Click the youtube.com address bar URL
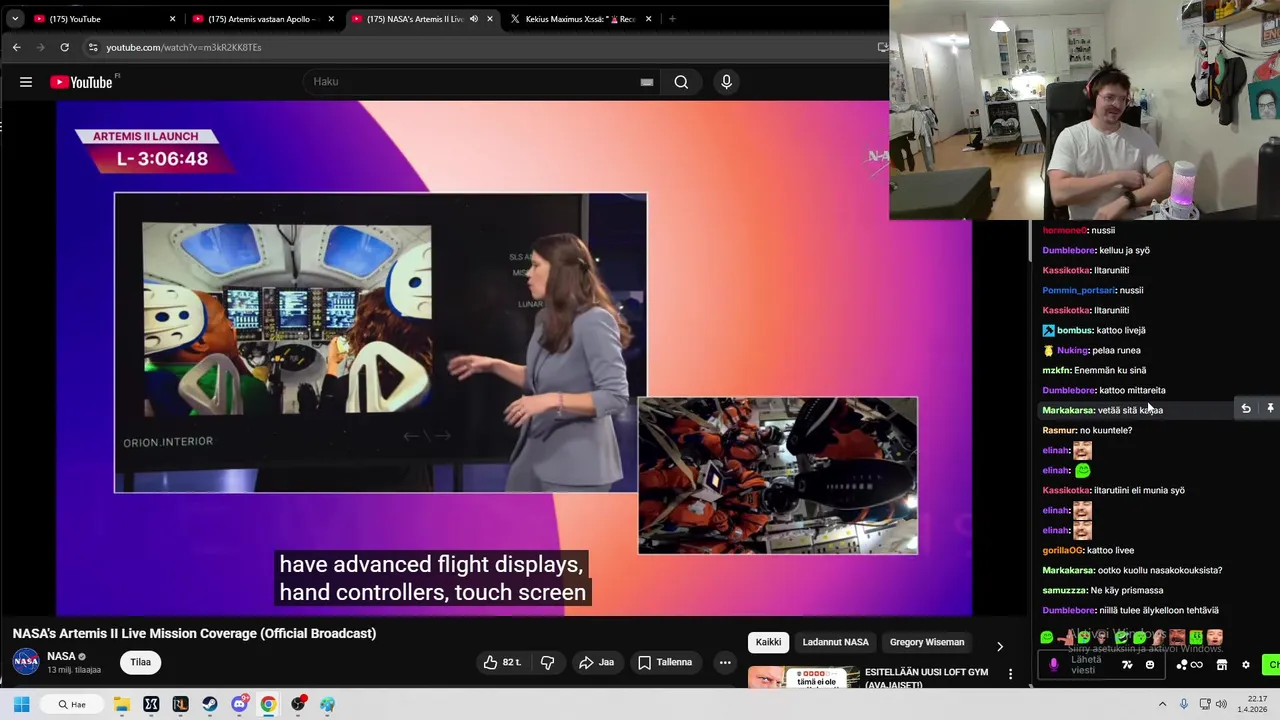This screenshot has height=720, width=1280. [184, 47]
